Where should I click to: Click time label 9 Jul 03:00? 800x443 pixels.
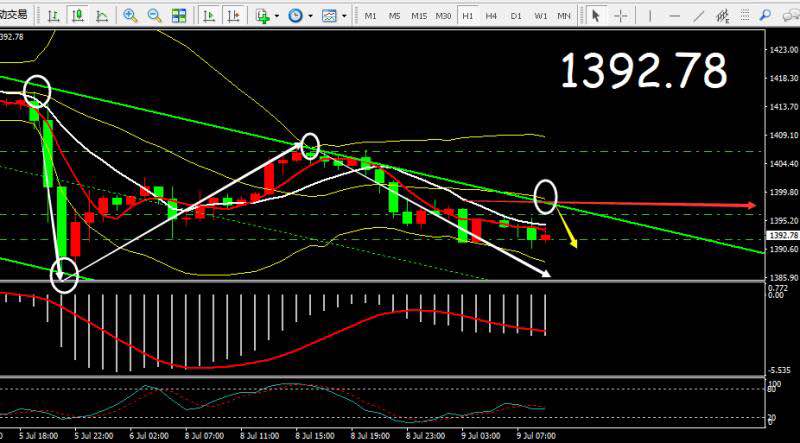click(x=481, y=436)
